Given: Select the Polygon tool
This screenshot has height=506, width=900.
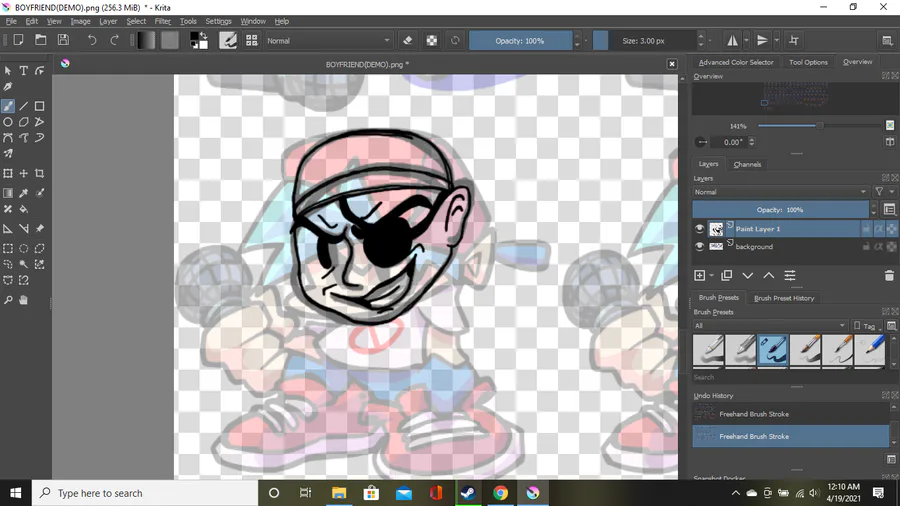Looking at the screenshot, I should coord(24,122).
